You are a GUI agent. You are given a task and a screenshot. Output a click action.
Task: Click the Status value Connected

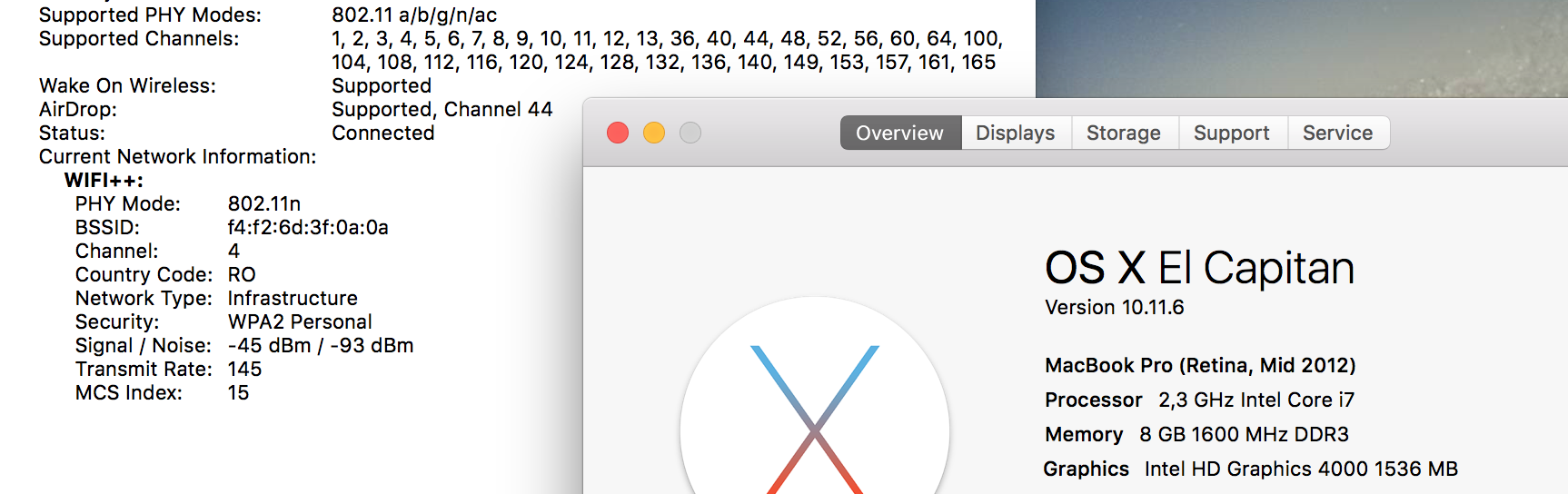383,133
